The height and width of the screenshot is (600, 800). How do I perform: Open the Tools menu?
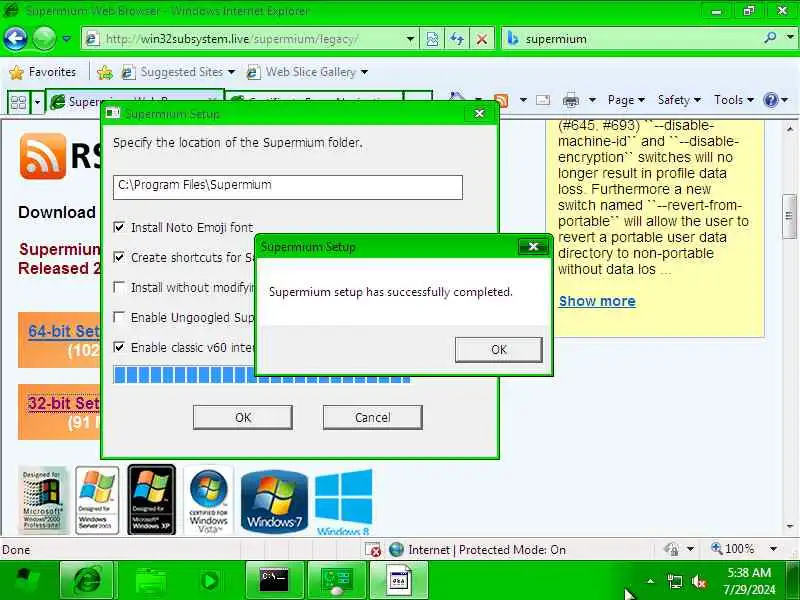(x=734, y=100)
